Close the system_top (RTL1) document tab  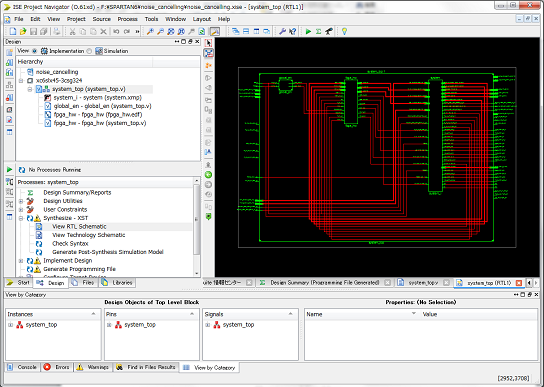[519, 283]
